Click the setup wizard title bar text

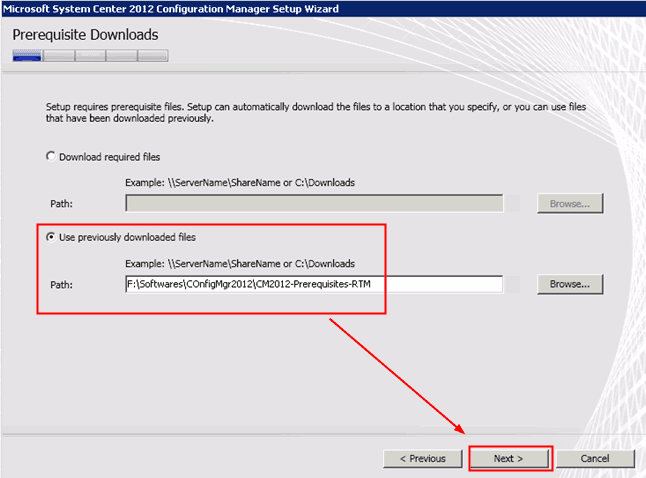[x=171, y=9]
